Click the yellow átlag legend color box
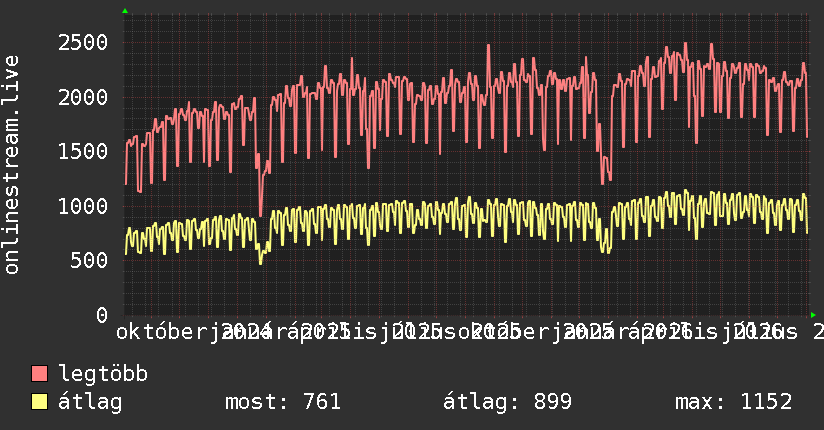 point(39,402)
